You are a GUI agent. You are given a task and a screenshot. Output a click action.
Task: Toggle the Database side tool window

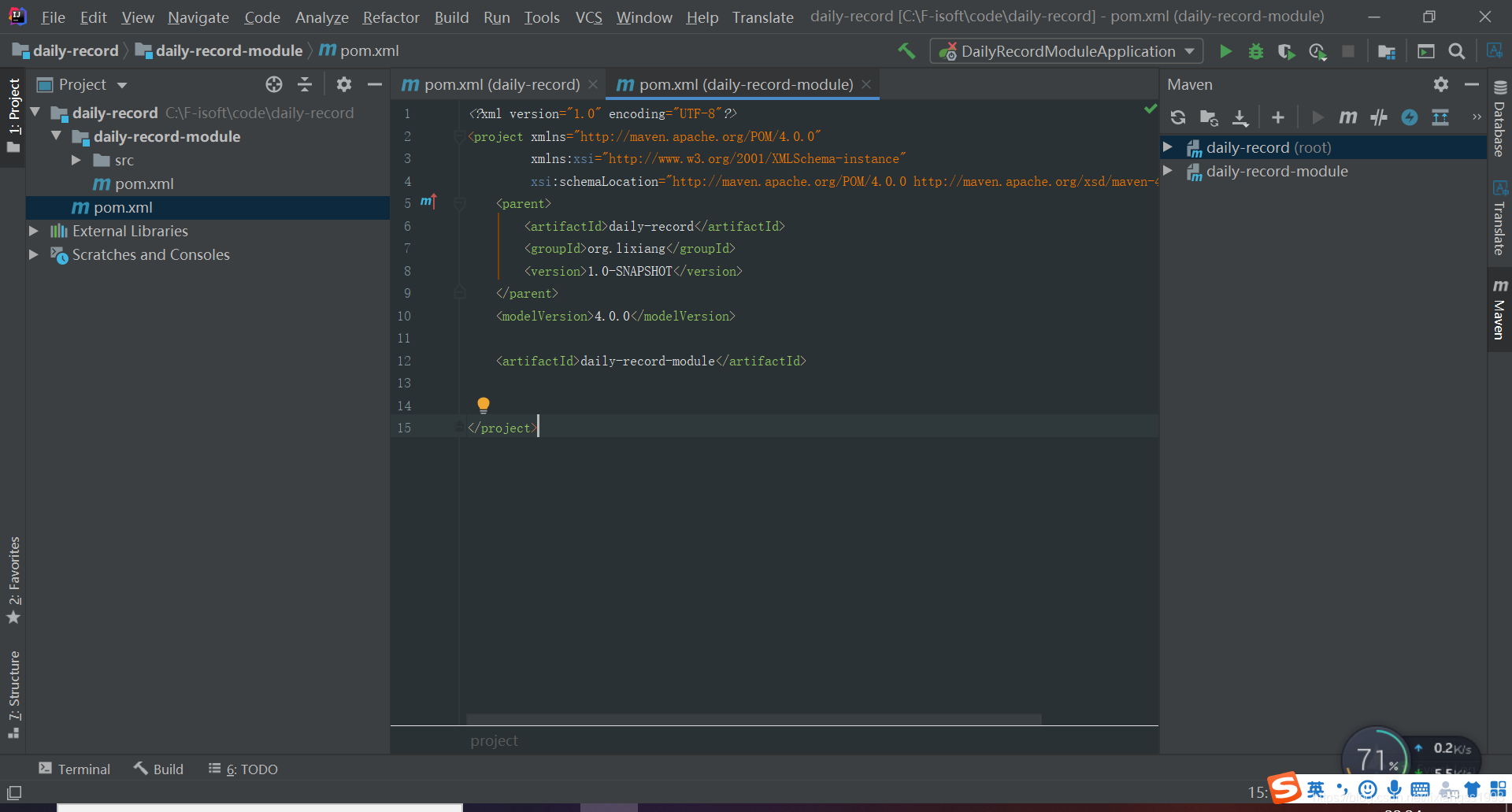pos(1499,120)
